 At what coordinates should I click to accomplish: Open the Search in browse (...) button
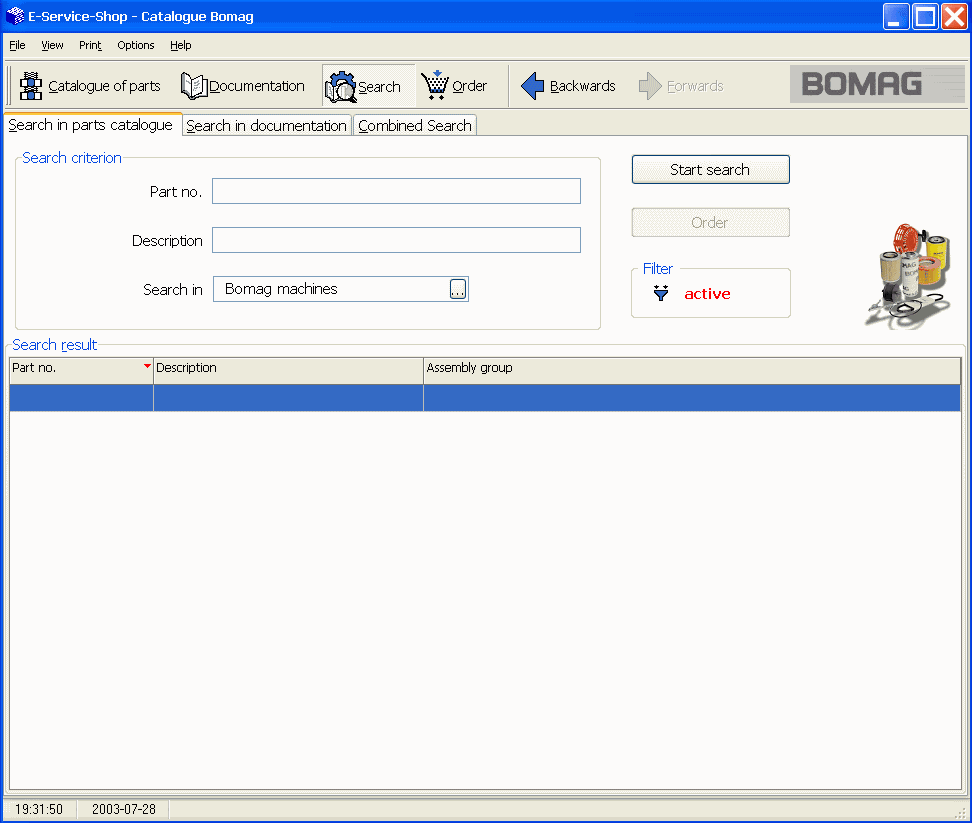pos(457,289)
